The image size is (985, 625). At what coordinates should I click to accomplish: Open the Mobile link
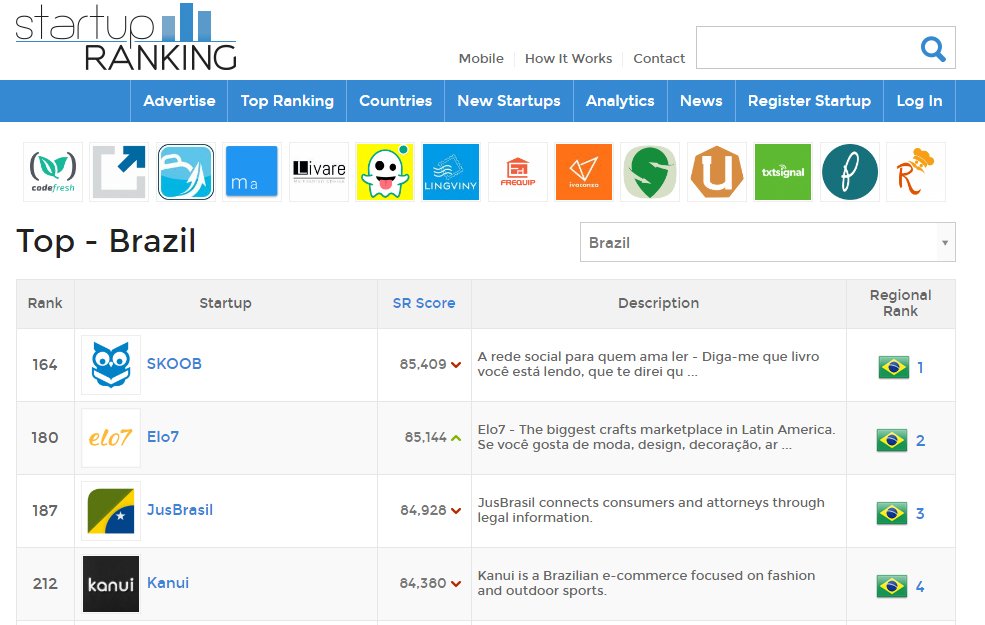click(481, 58)
